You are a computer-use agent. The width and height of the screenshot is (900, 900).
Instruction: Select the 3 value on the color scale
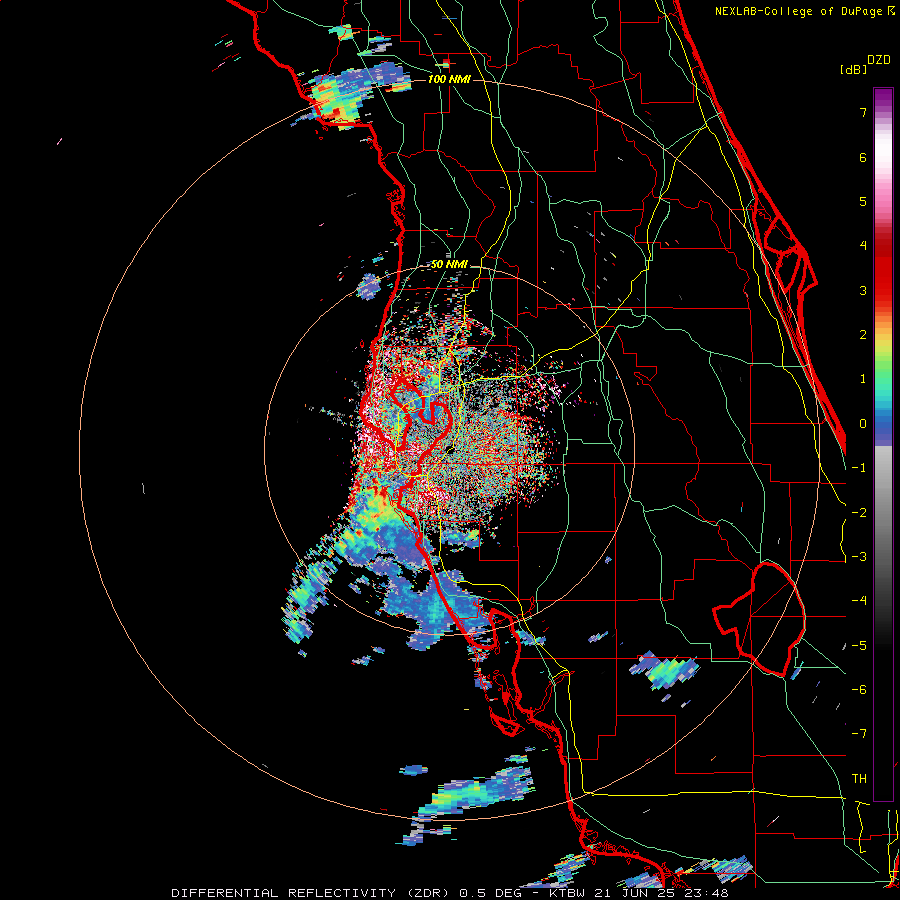tap(863, 290)
